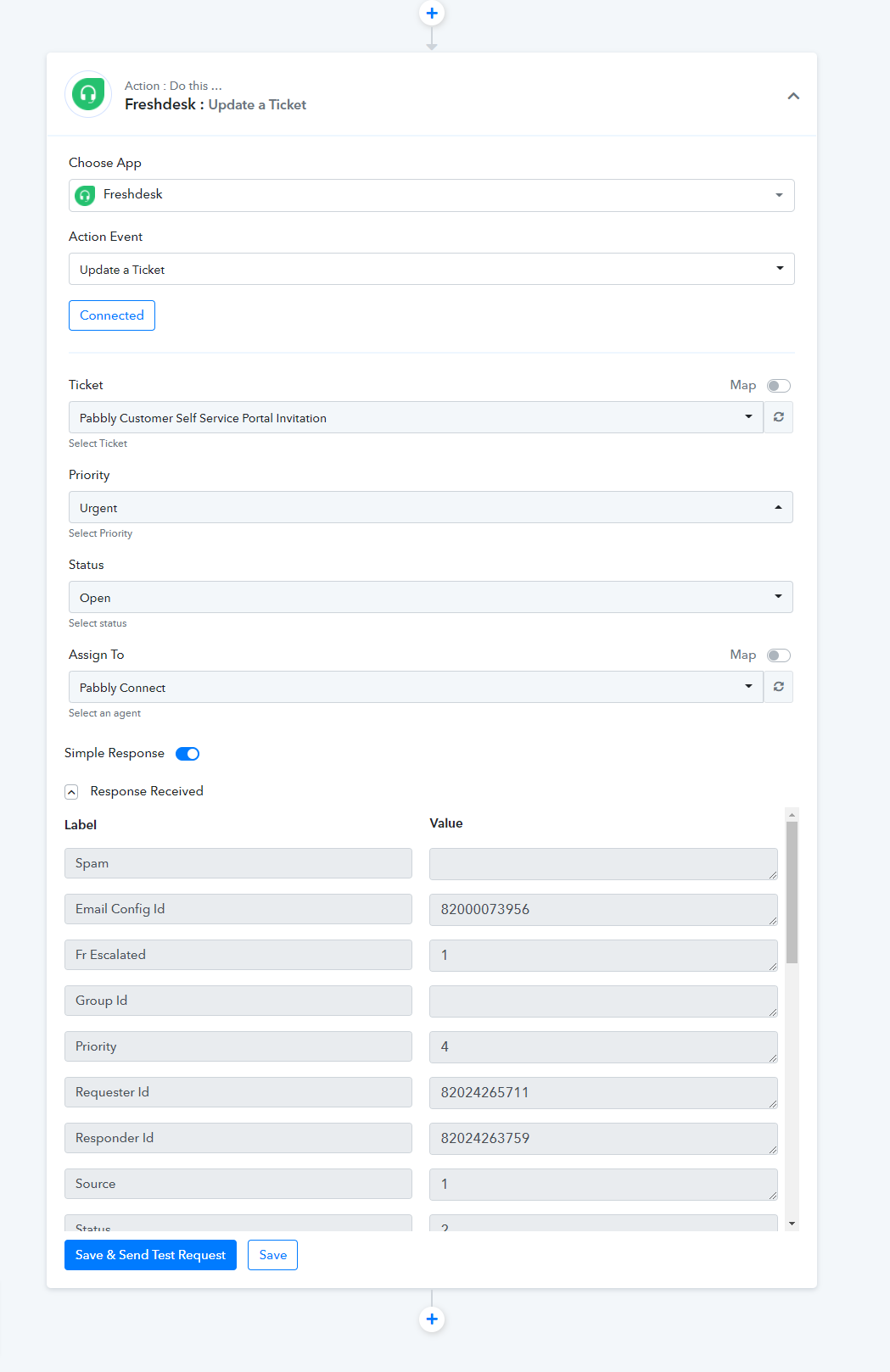Click the Requester Id label field

click(x=238, y=1092)
